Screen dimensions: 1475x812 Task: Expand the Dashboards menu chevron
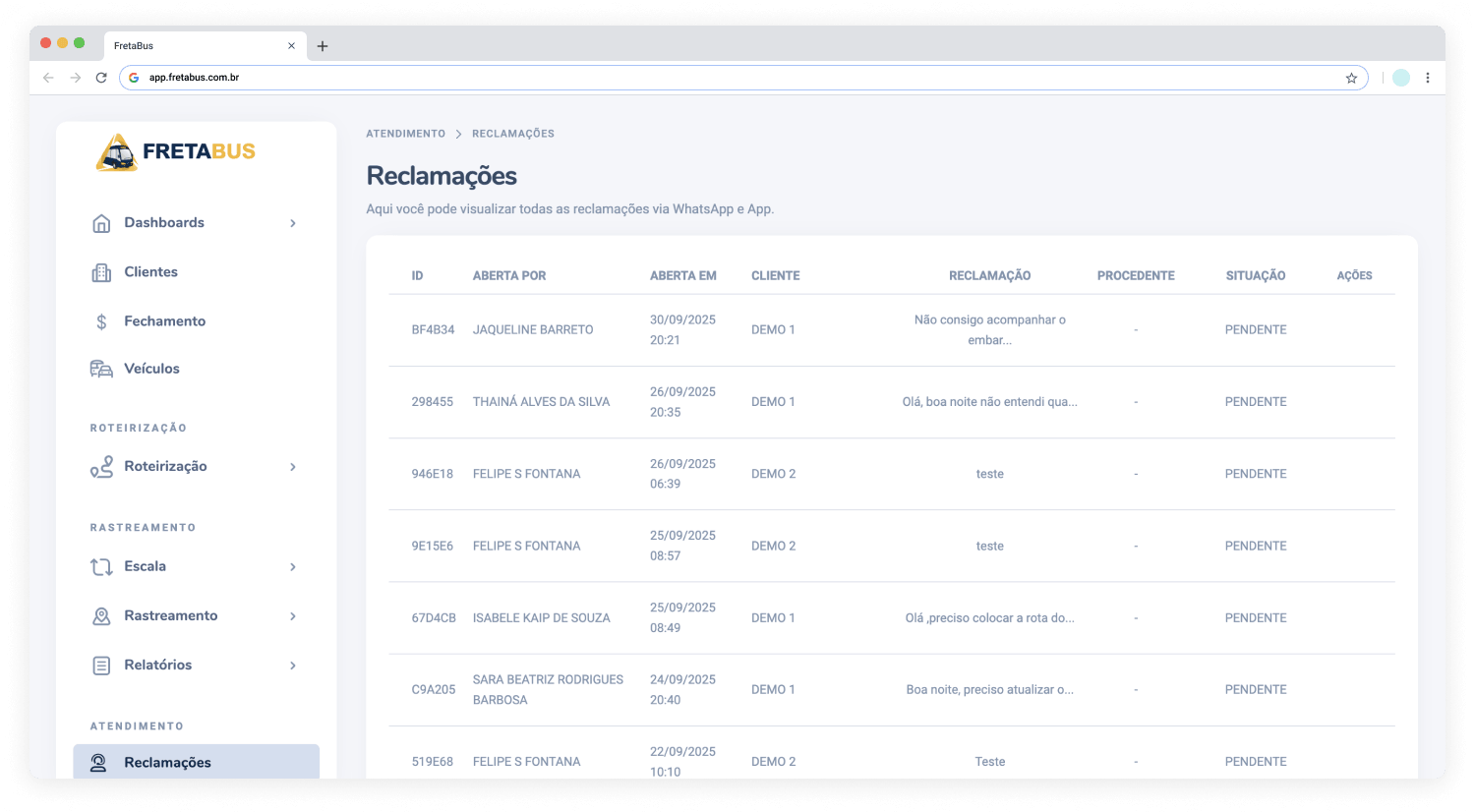point(292,223)
